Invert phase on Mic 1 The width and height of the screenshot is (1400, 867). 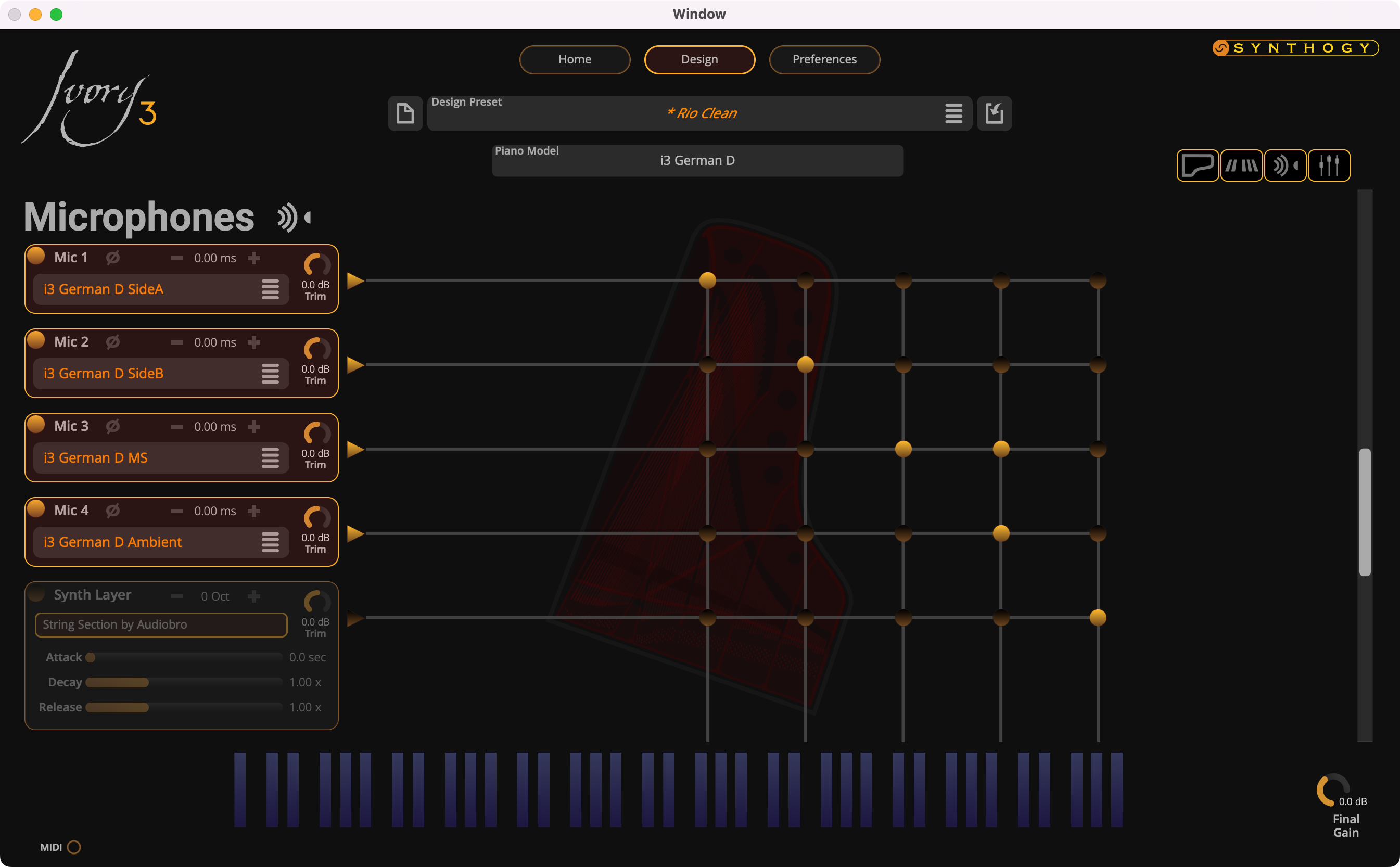[113, 258]
